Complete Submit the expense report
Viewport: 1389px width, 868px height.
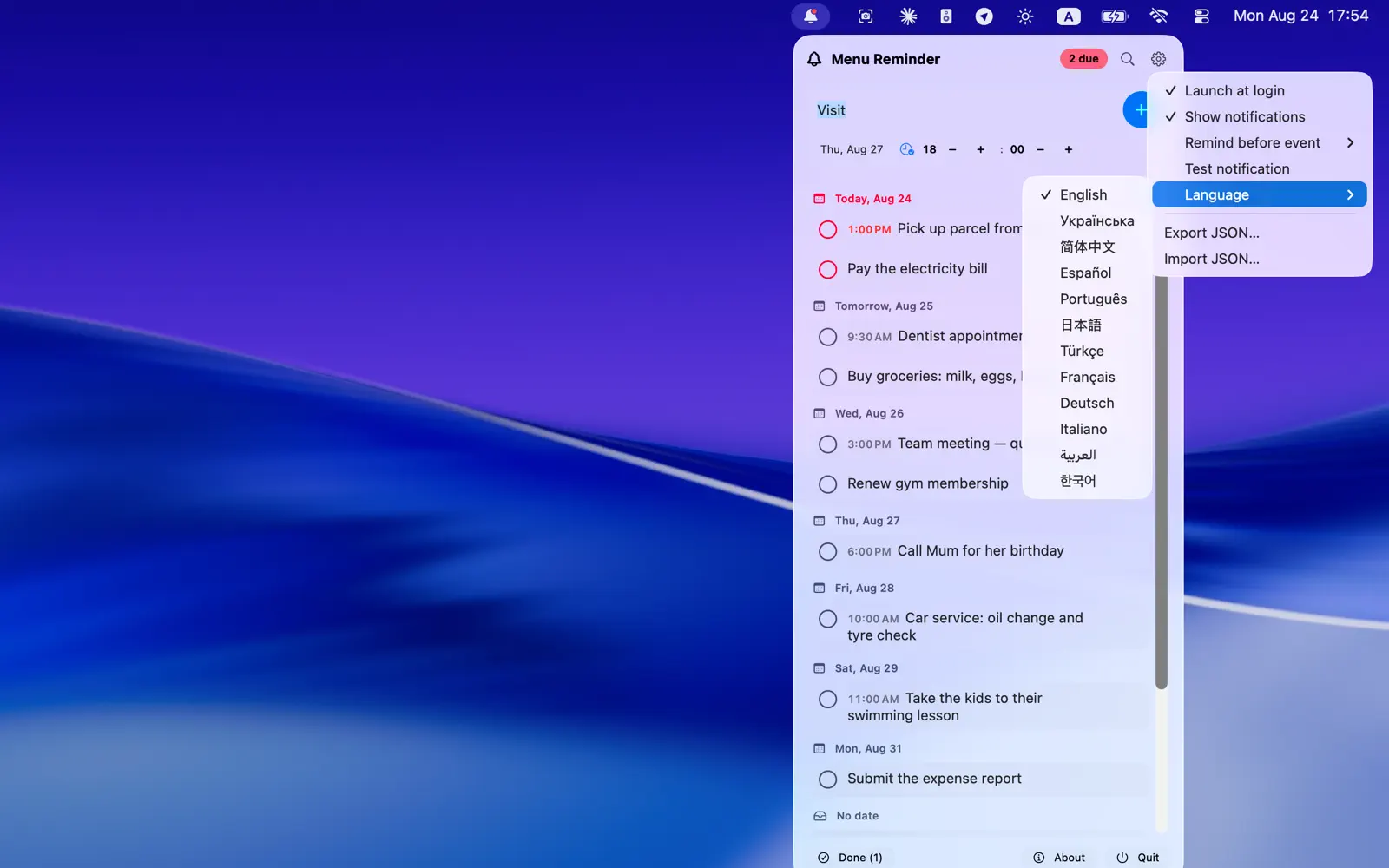[x=828, y=779]
